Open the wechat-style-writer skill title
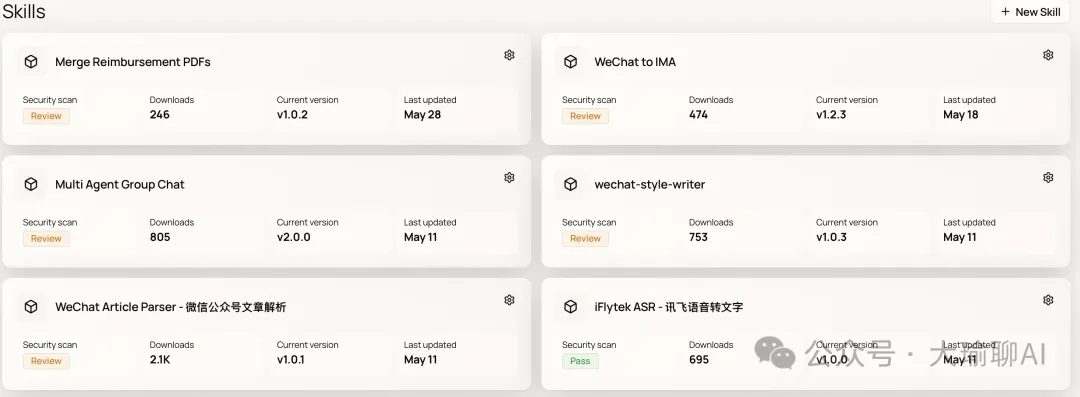1080x397 pixels. 650,185
